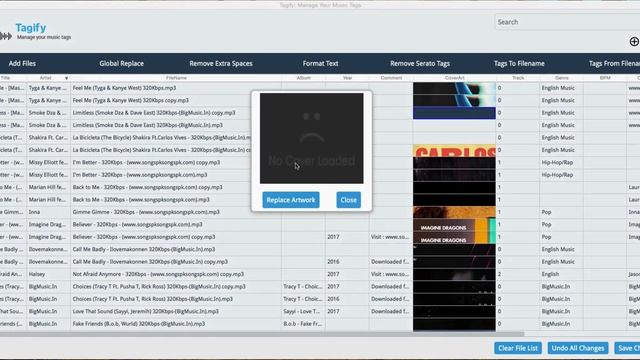Click Undo All Changes button
The image size is (640, 360).
click(x=578, y=348)
